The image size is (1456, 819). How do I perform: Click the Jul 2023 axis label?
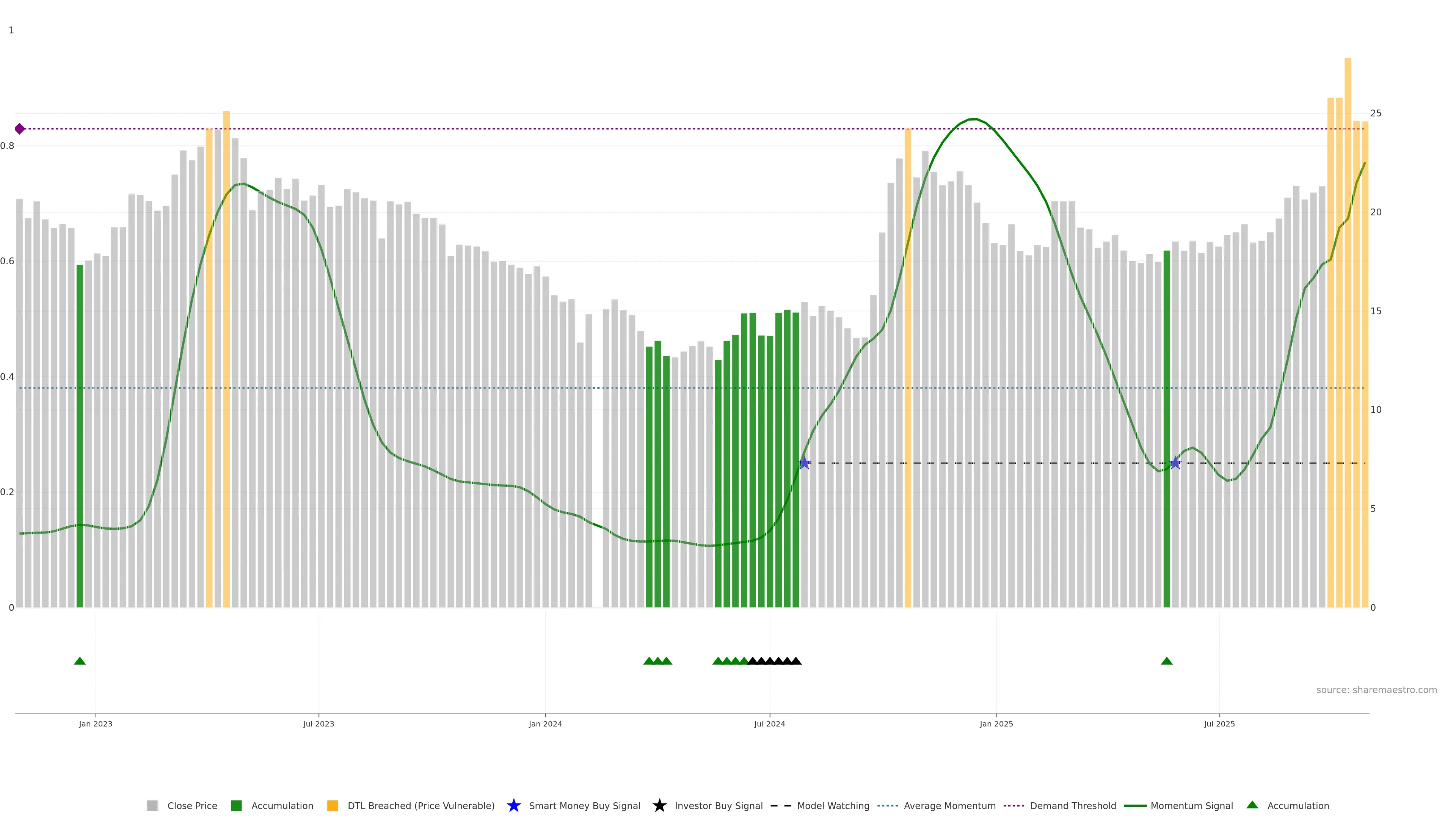coord(318,724)
